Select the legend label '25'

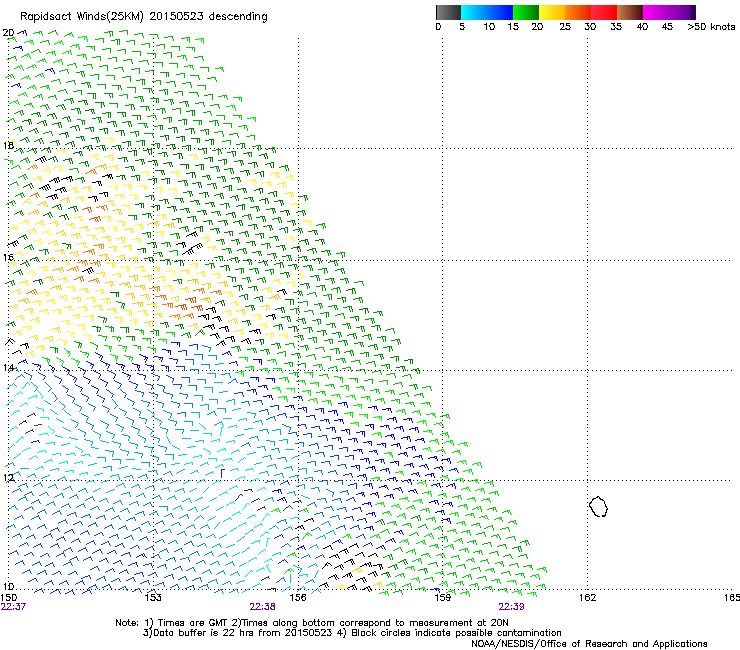click(565, 27)
